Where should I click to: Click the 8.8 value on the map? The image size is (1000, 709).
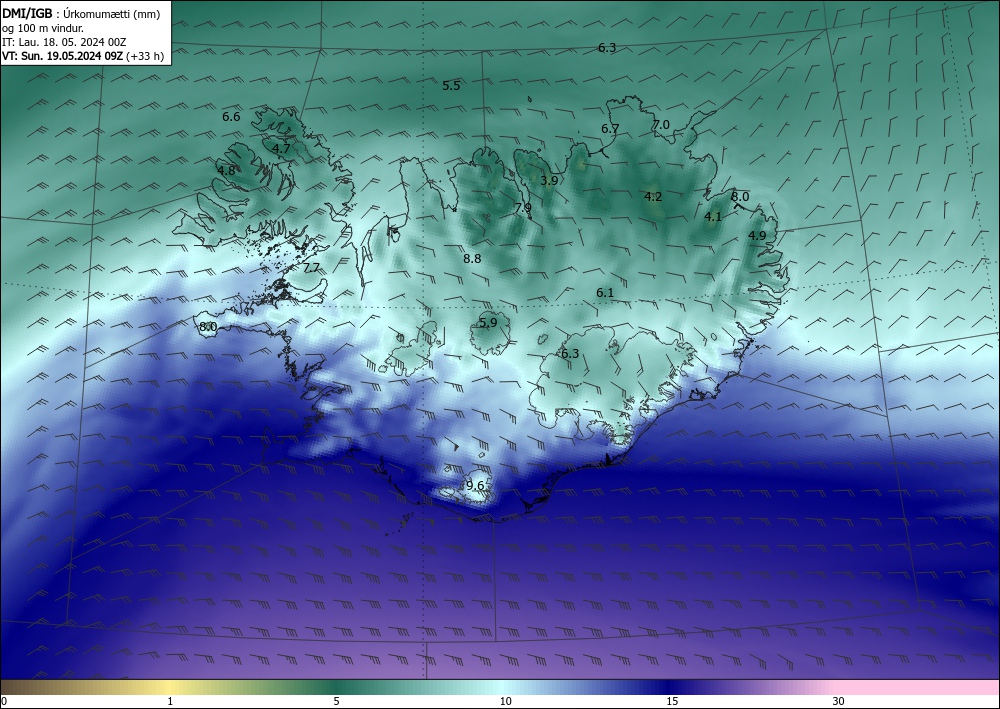coord(473,259)
